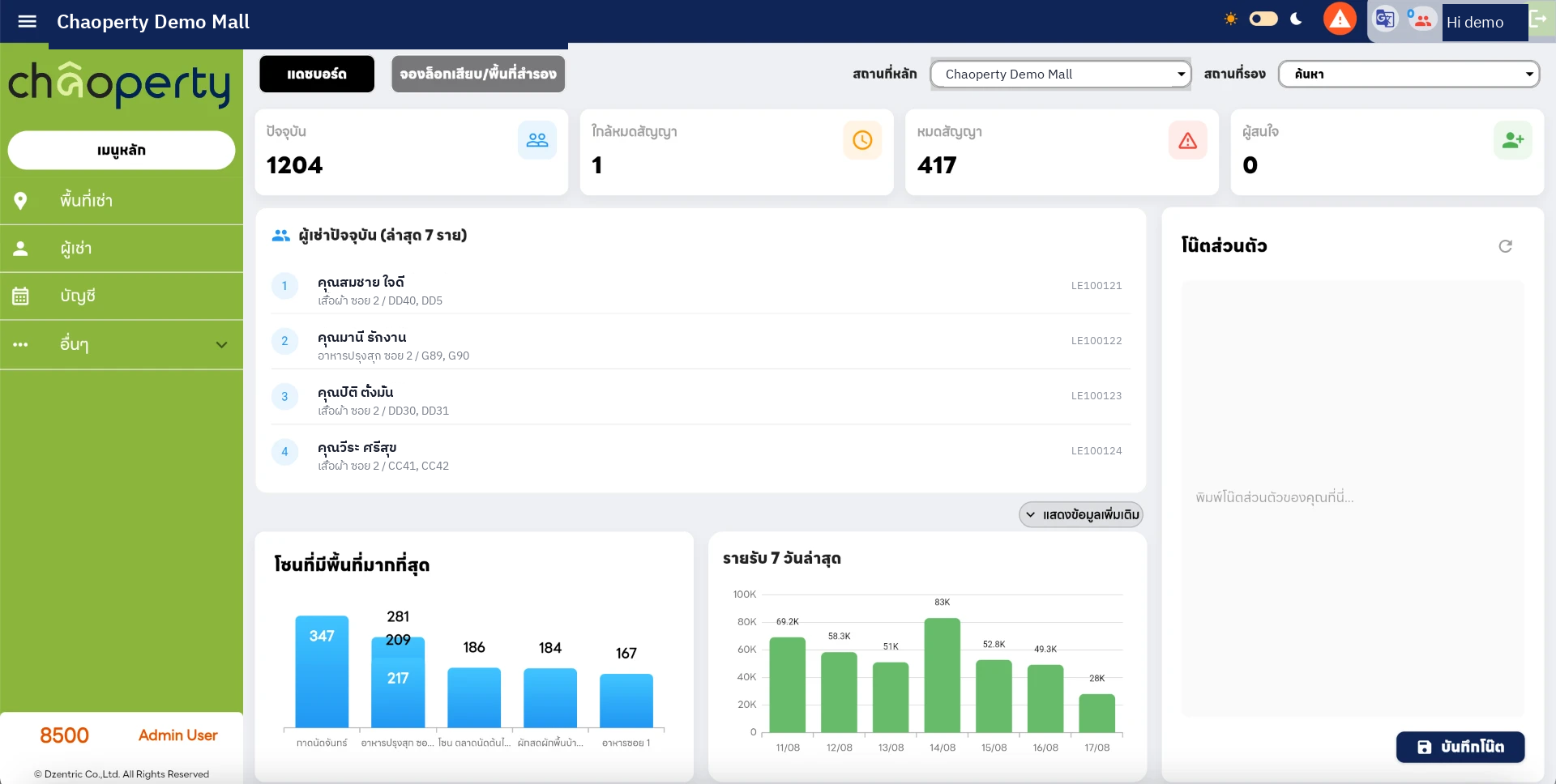Open the พื้นที่เช่า menu item
This screenshot has height=784, width=1556.
click(x=122, y=200)
